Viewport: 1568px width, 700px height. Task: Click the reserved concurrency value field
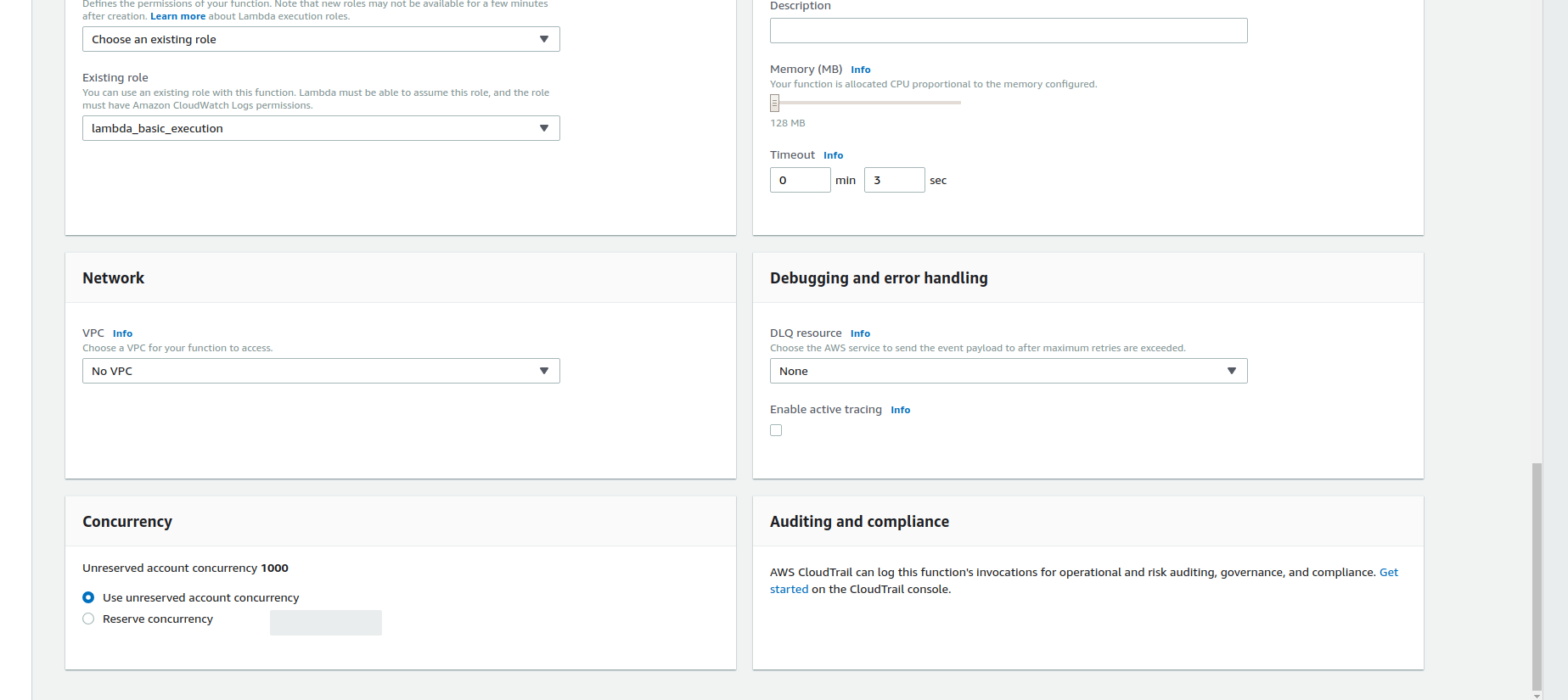[325, 623]
